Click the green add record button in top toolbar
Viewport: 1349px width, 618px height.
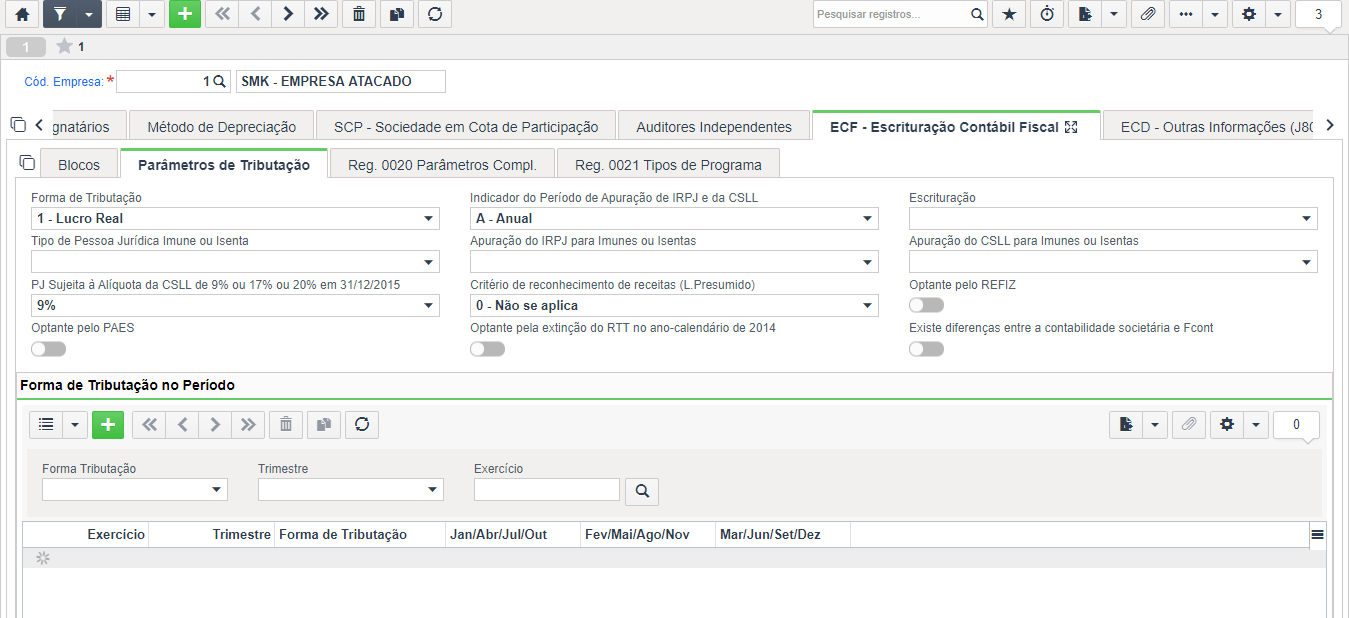[185, 14]
